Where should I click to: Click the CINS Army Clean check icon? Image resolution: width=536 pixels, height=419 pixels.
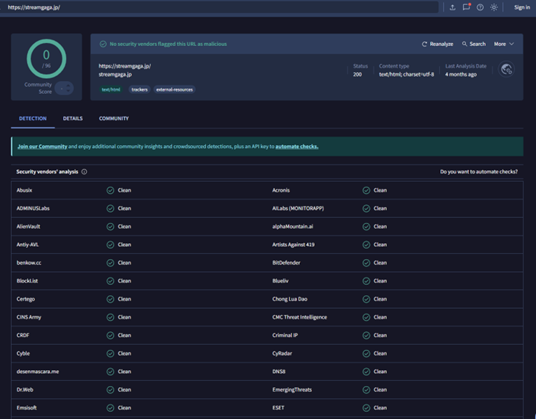110,317
